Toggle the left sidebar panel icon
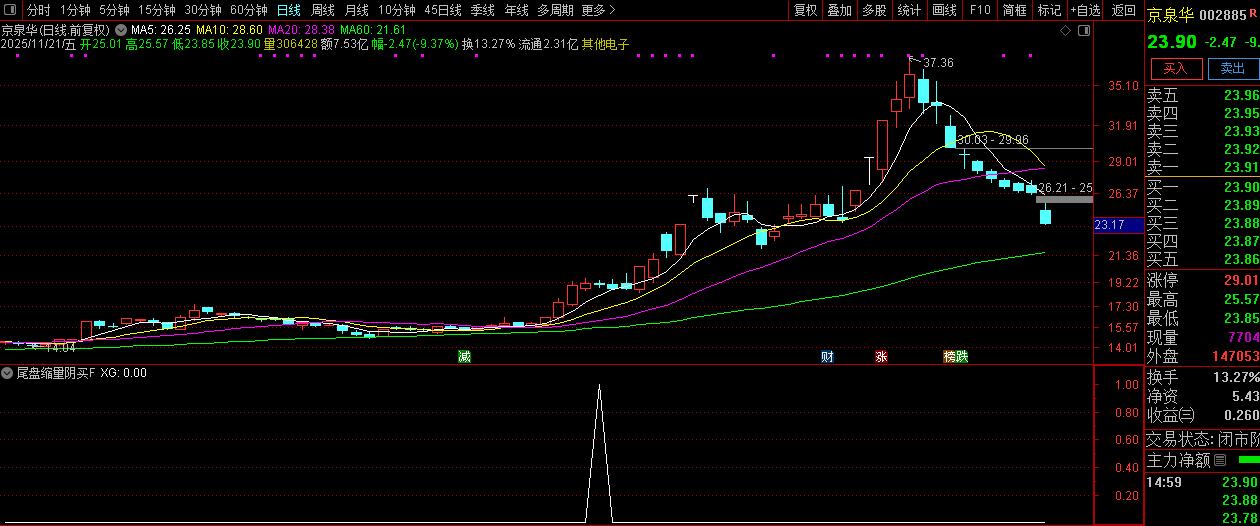Screen dimensions: 1260x526 click(x=12, y=10)
